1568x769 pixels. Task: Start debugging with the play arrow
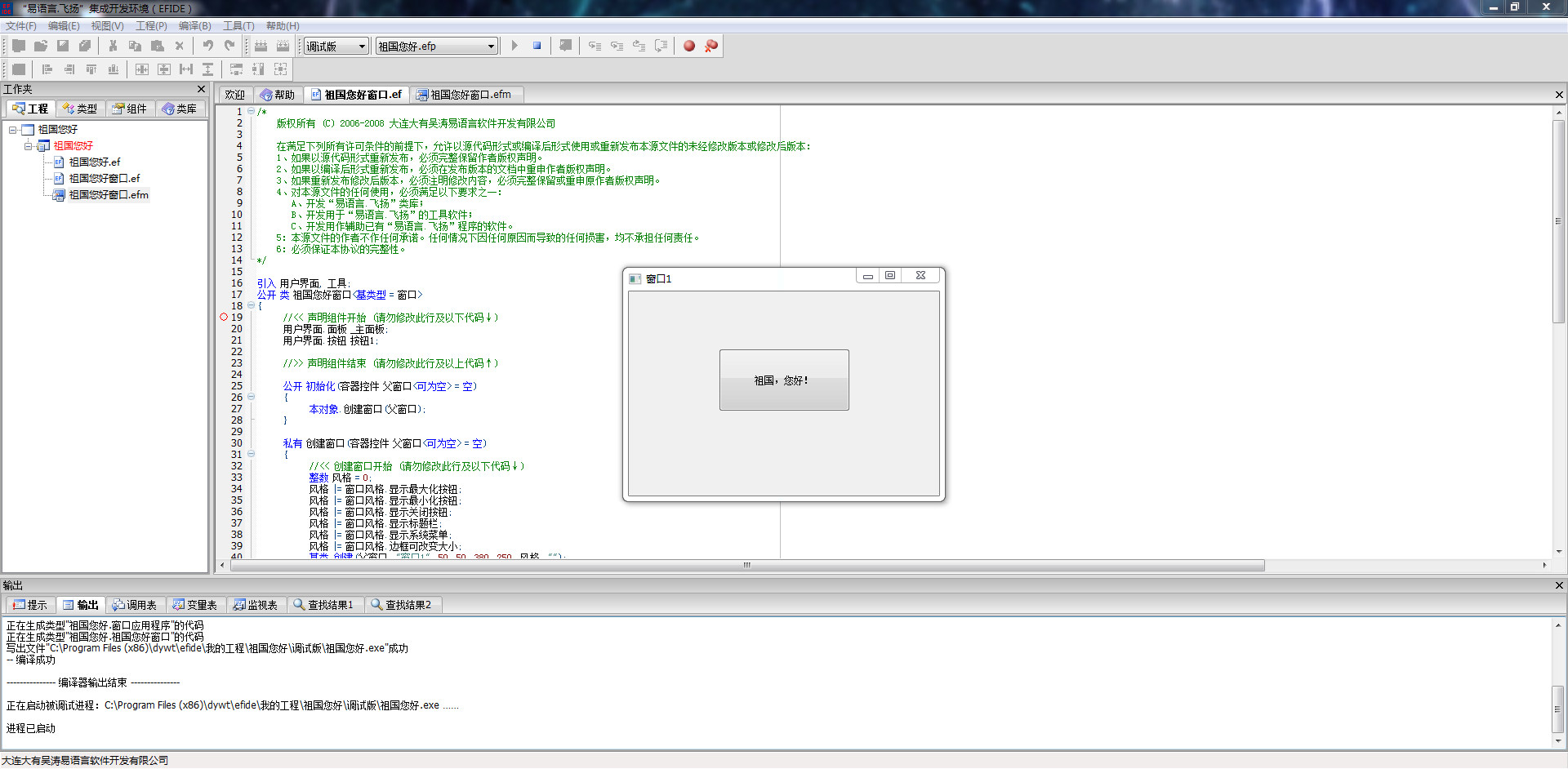(514, 46)
